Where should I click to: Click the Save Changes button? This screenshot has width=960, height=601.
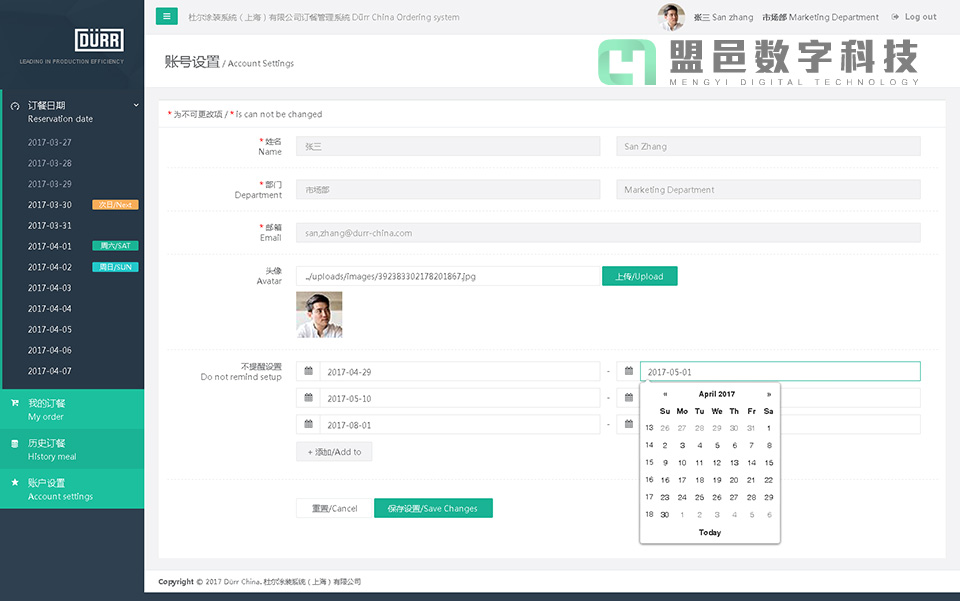click(x=433, y=508)
